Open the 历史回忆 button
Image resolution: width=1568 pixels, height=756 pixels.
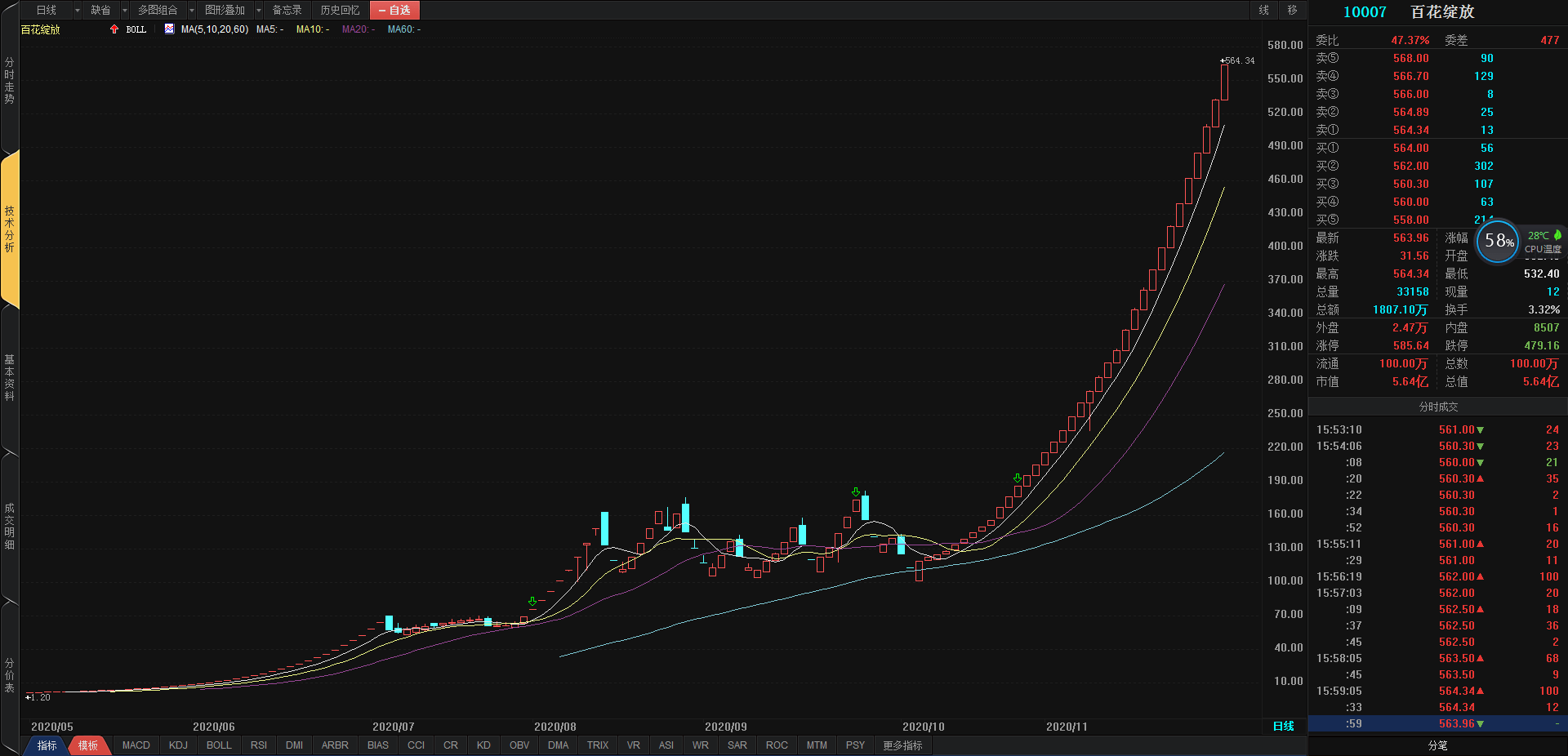click(x=340, y=11)
